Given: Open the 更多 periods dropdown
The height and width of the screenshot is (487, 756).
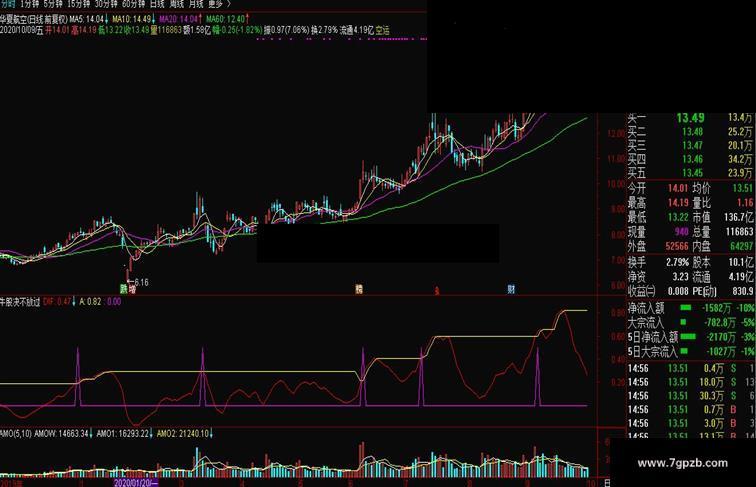Looking at the screenshot, I should (x=219, y=4).
